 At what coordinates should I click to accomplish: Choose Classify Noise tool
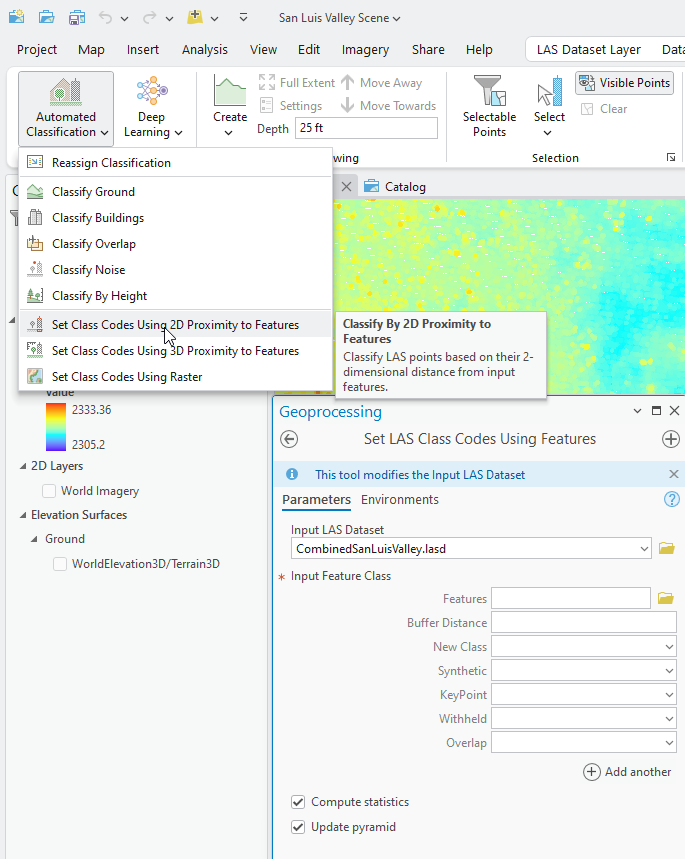pos(175,270)
